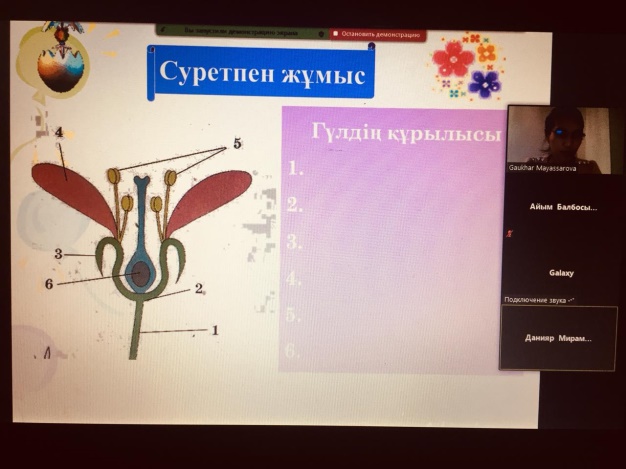Click label 5 near the stamens
This screenshot has width=626, height=469.
(237, 143)
